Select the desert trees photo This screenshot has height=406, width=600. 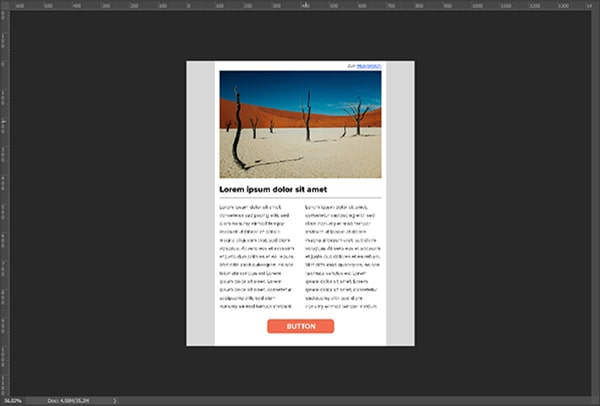tap(300, 124)
